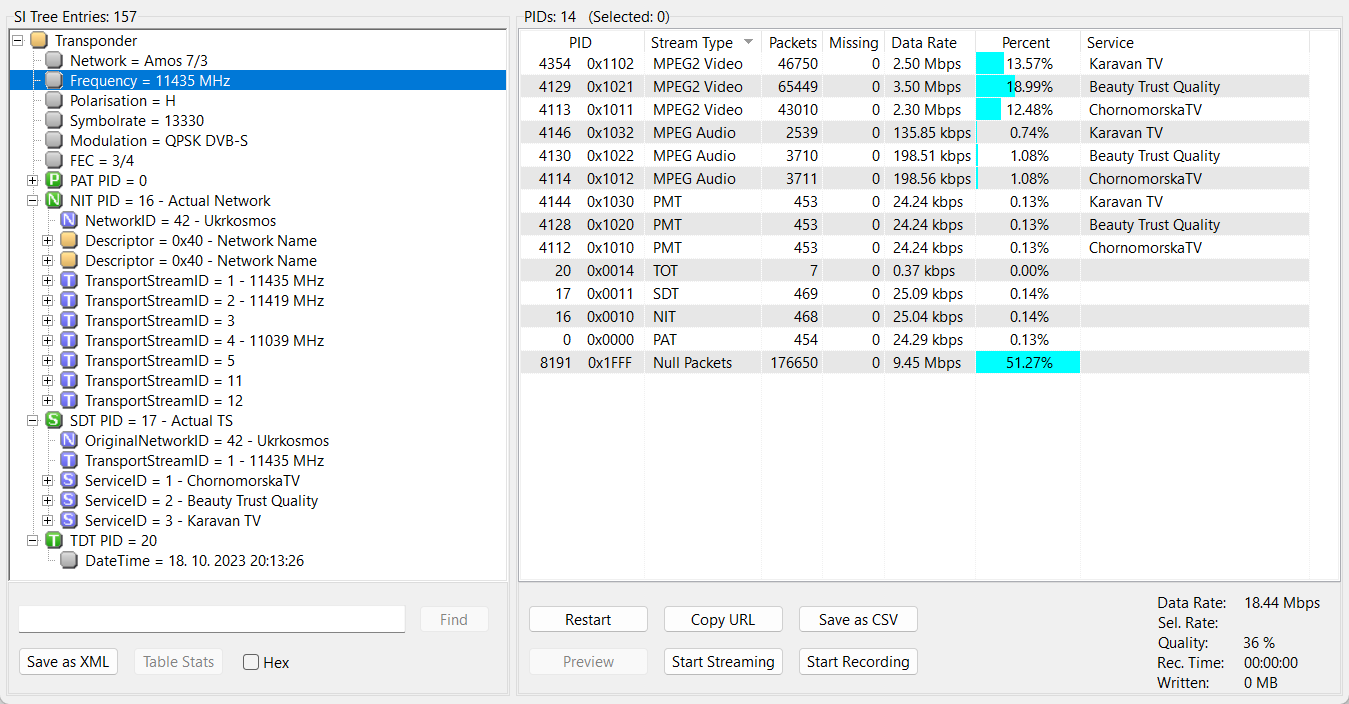
Task: Click Start Streaming button
Action: tap(723, 662)
